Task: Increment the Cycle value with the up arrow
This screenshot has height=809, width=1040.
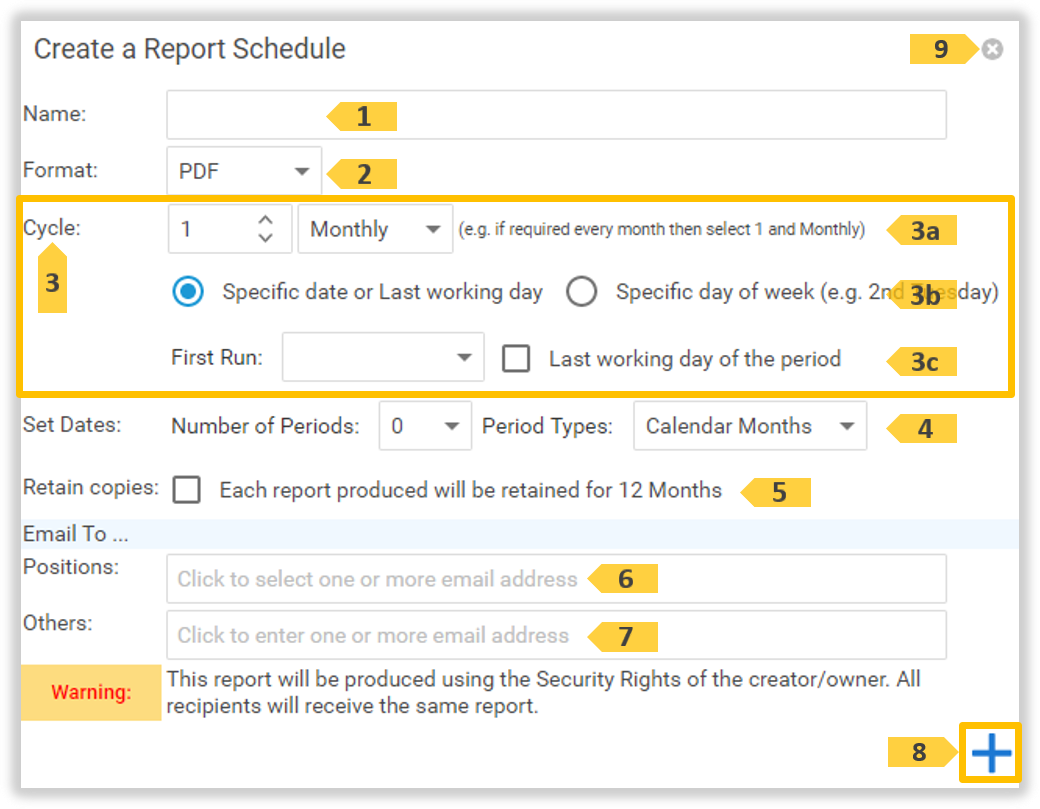Action: pos(266,221)
